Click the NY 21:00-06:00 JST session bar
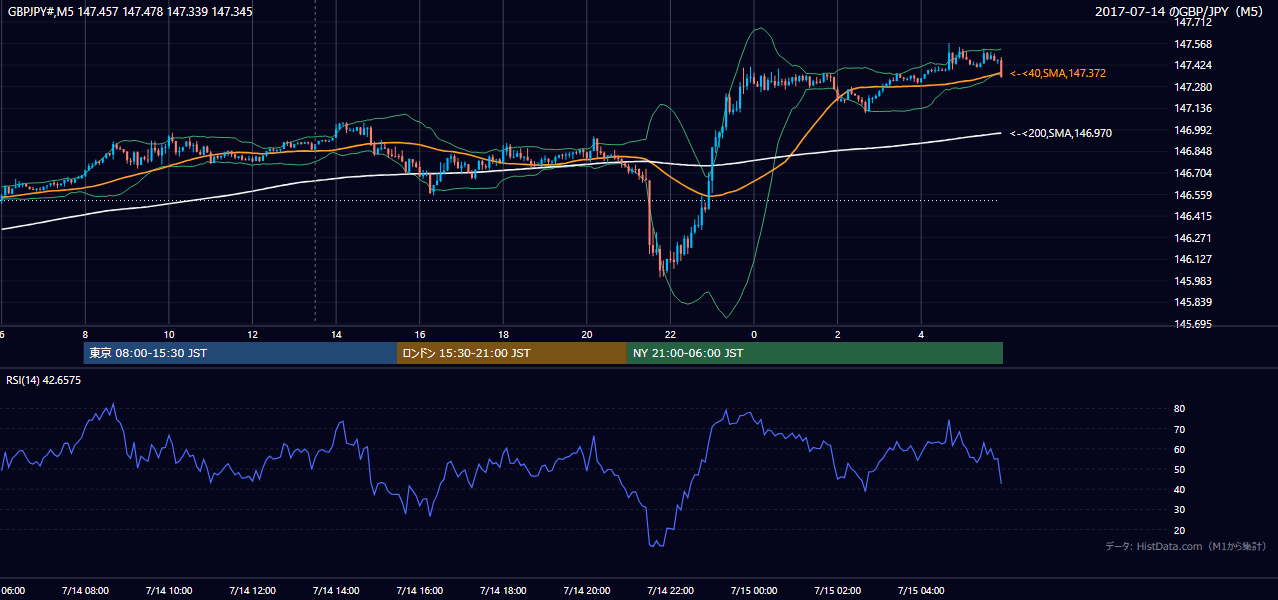 click(x=815, y=353)
